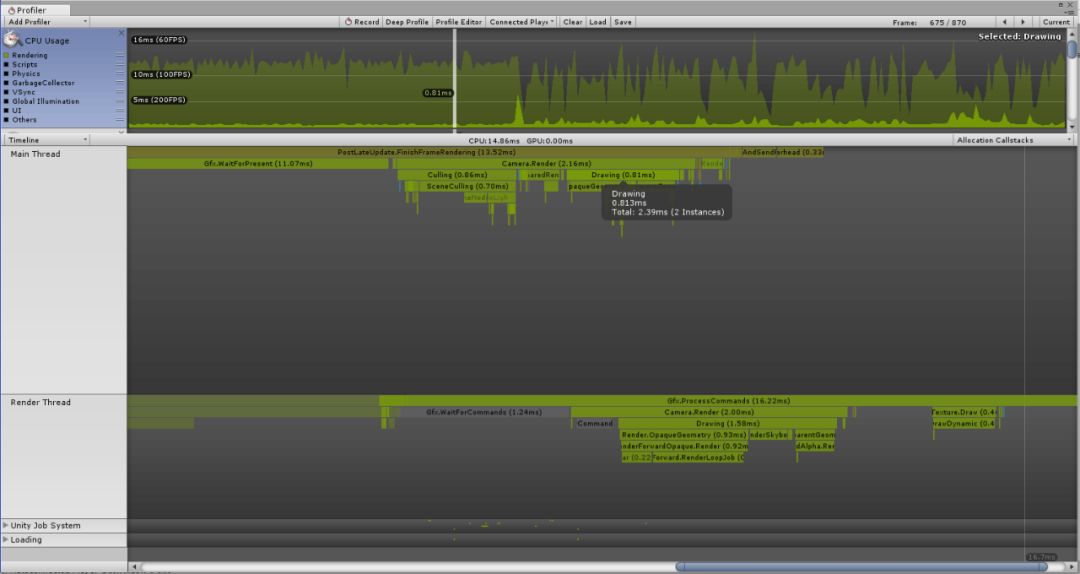Select Camera.Render (2.00ms) in Render Thread
Screen dimensions: 1080x574
pyautogui.click(x=709, y=412)
